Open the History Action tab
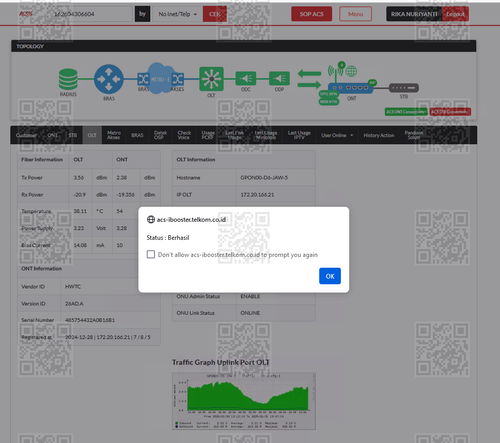 [x=379, y=135]
